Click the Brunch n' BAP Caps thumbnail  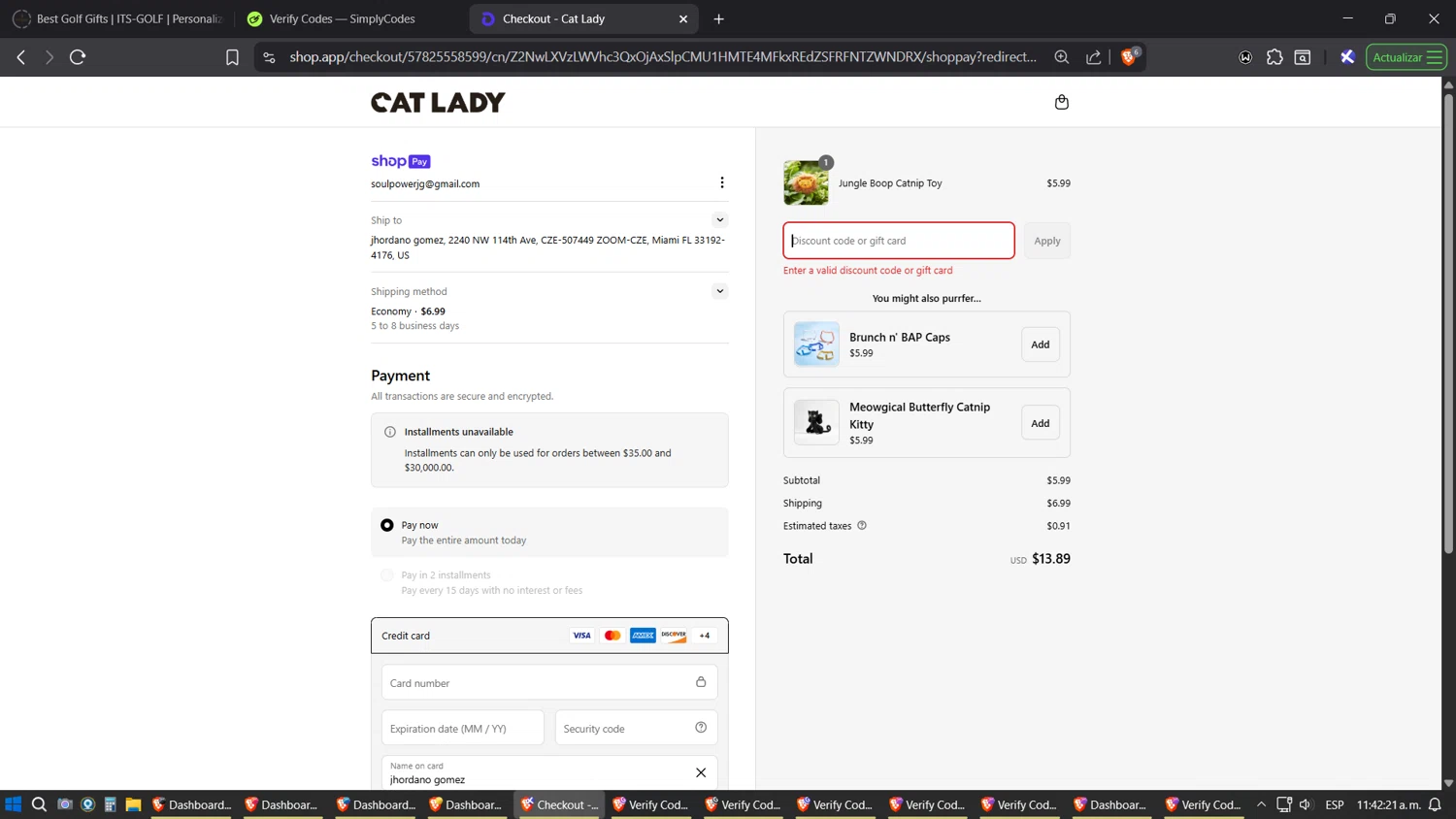point(816,344)
